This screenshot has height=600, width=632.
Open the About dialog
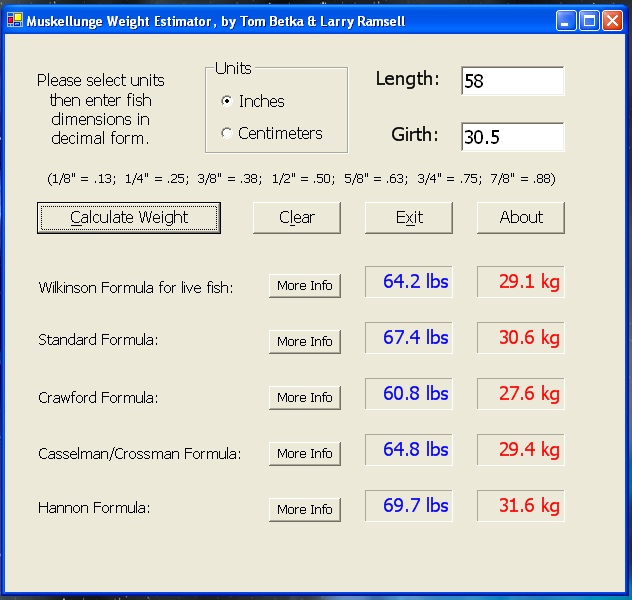pyautogui.click(x=521, y=217)
